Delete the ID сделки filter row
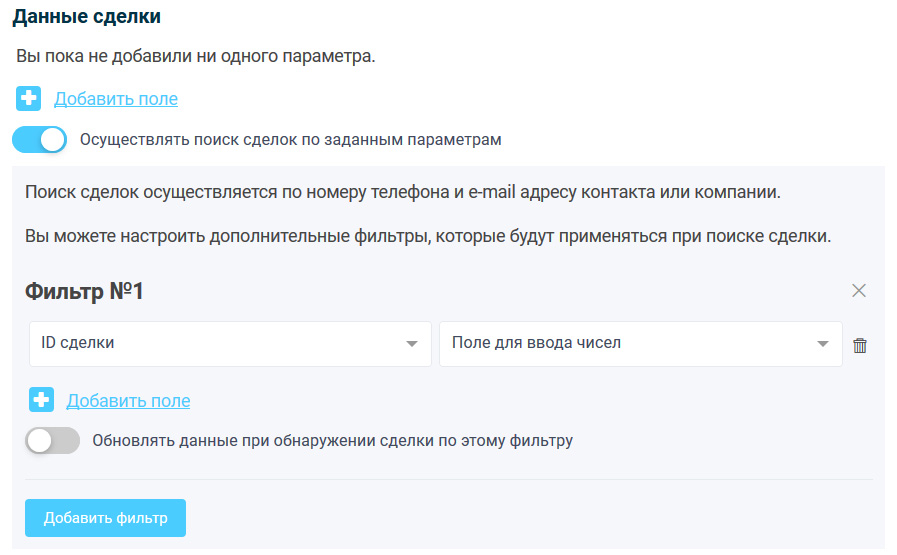897x555 pixels. tap(860, 345)
